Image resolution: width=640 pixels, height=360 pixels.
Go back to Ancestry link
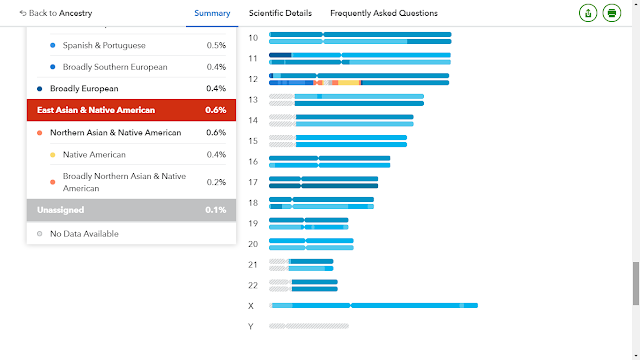(56, 13)
